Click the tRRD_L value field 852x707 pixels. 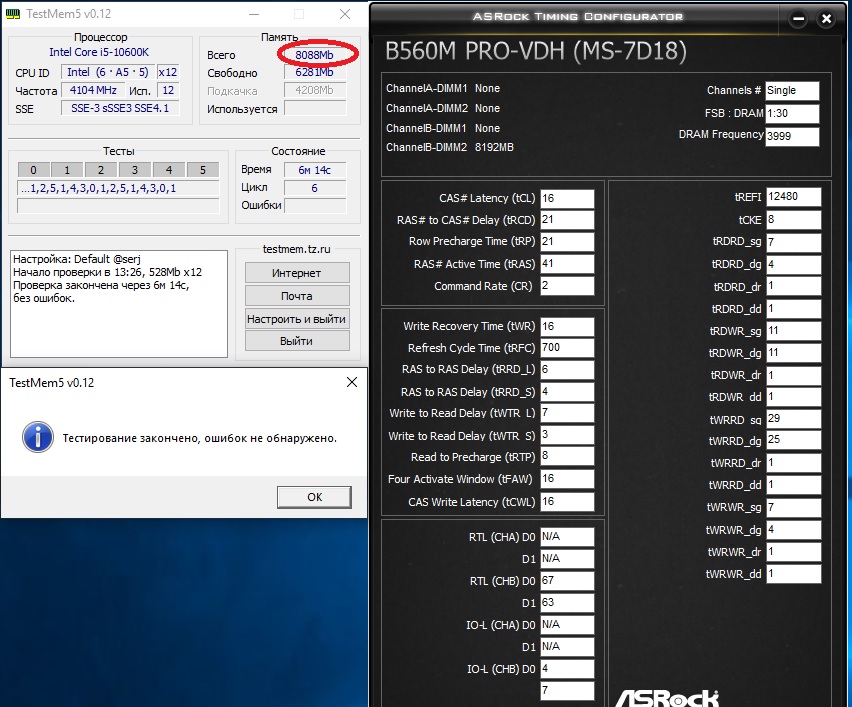click(x=567, y=370)
